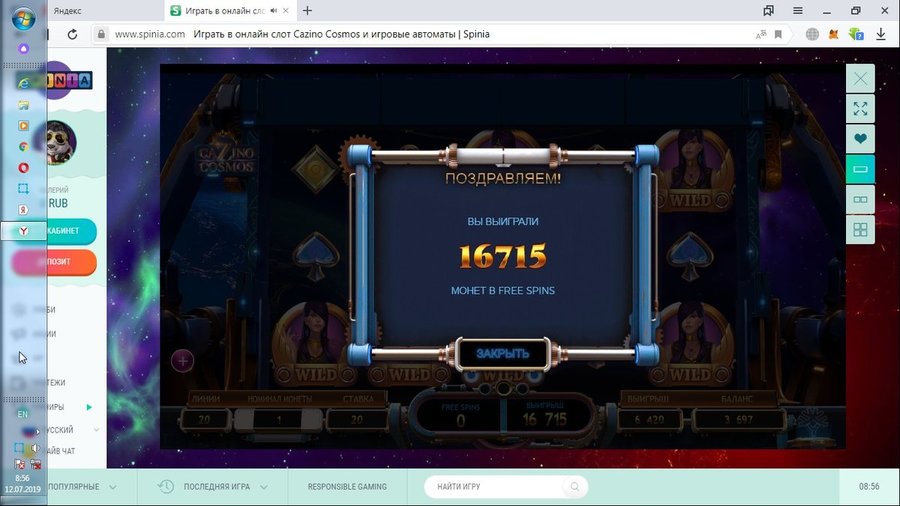Open the browser downloads arrow icon
The width and height of the screenshot is (900, 506).
(x=881, y=34)
